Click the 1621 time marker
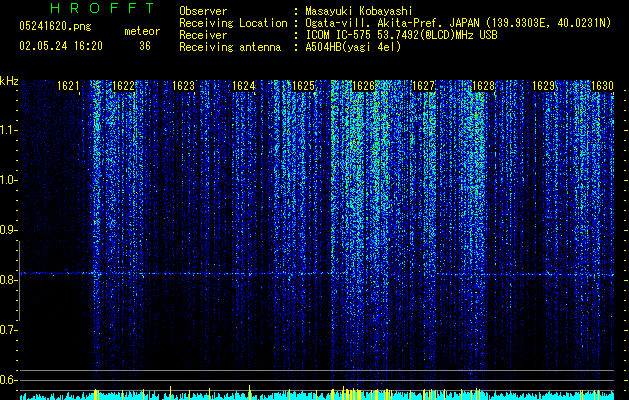The width and height of the screenshot is (629, 400). [x=68, y=86]
